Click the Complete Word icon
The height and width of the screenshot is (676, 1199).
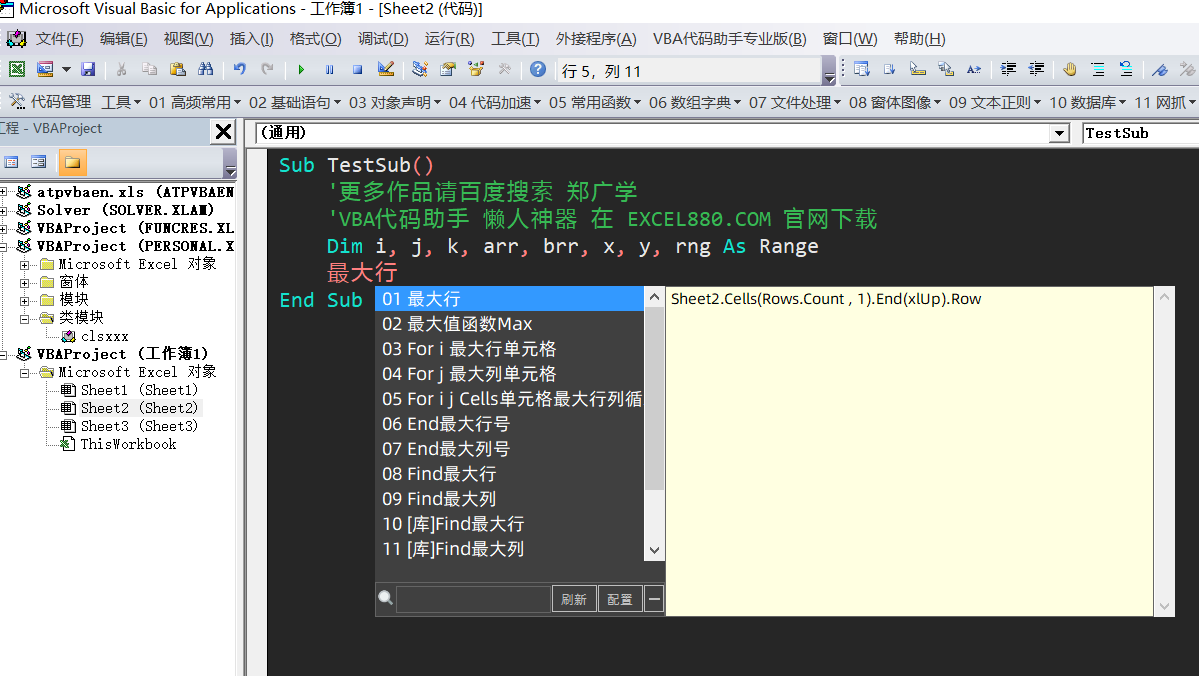click(973, 70)
